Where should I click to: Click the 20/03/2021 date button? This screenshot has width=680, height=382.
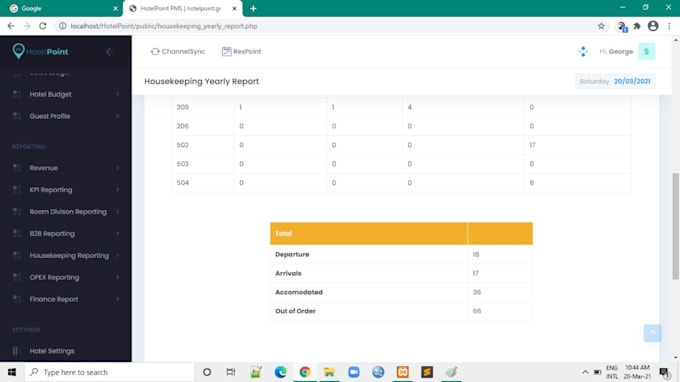click(x=632, y=81)
